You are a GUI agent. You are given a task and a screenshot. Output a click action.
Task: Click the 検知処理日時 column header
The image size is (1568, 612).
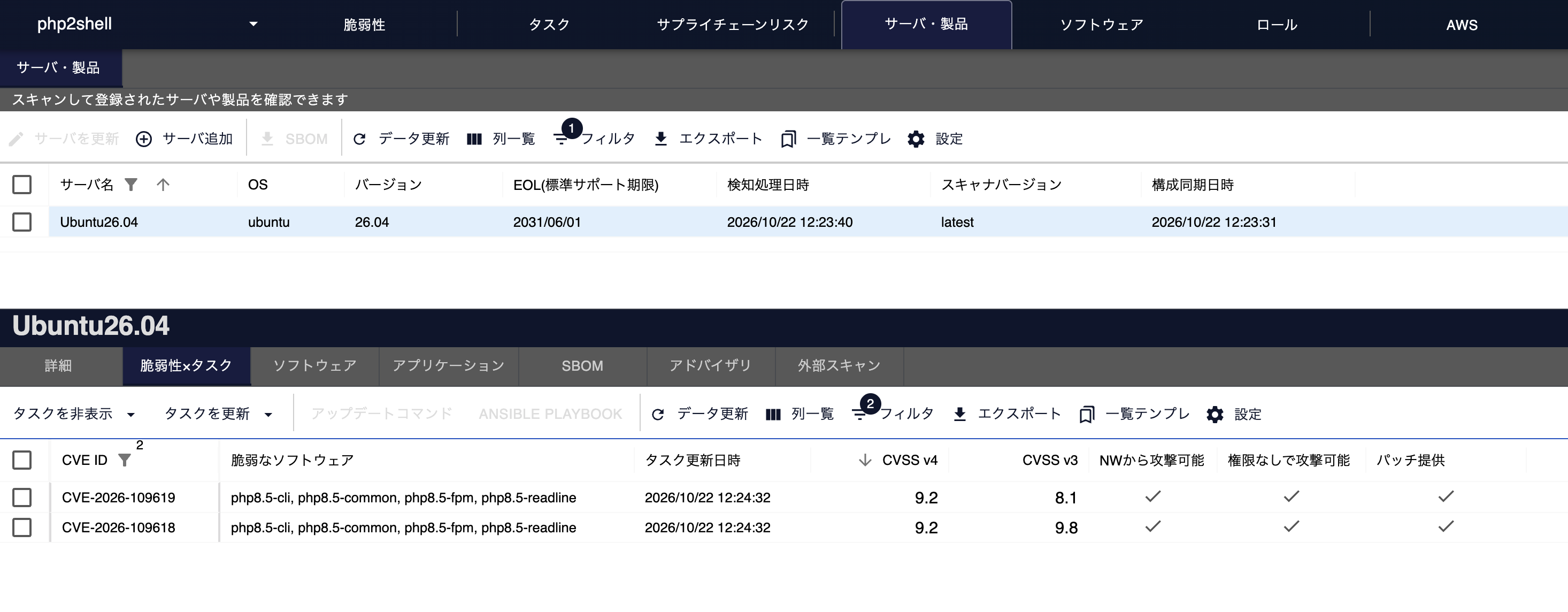pos(767,185)
